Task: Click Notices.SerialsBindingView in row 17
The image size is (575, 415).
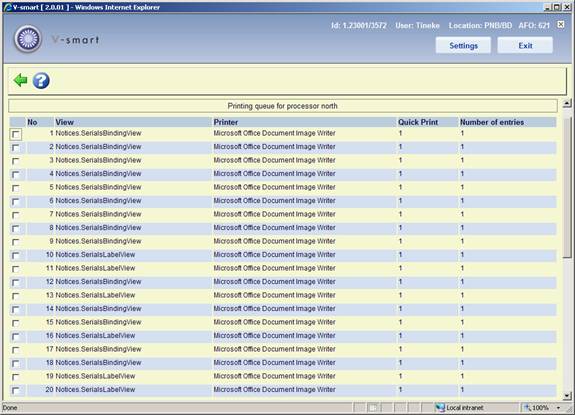Action: click(x=98, y=349)
